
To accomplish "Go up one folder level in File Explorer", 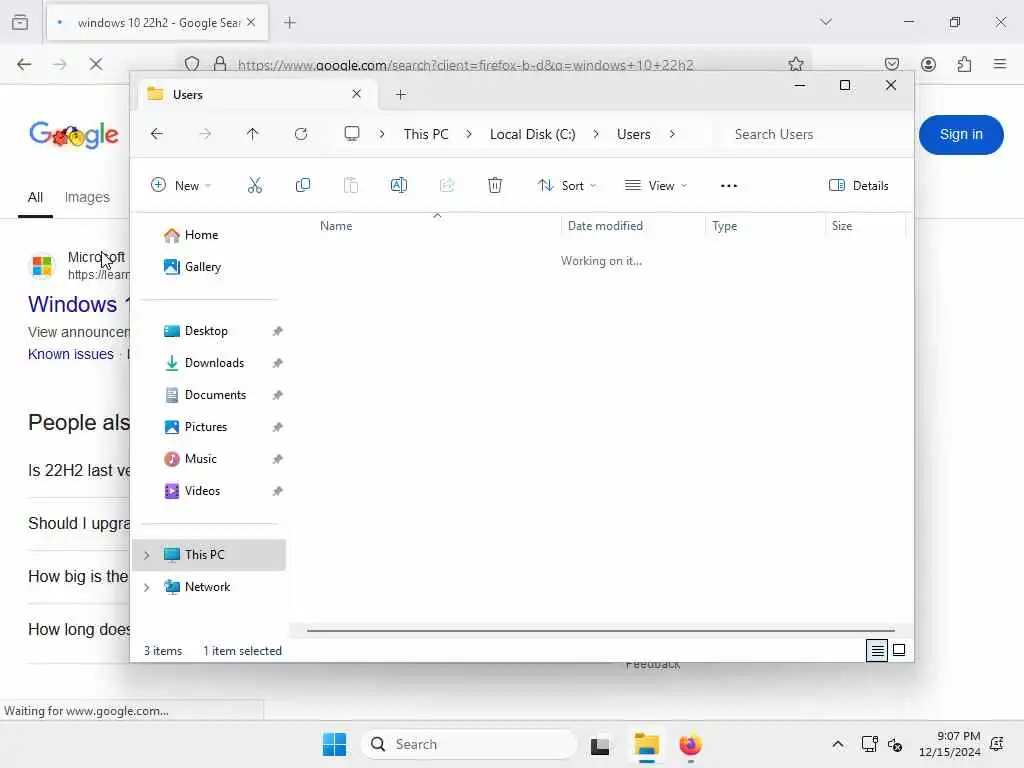I will point(253,134).
